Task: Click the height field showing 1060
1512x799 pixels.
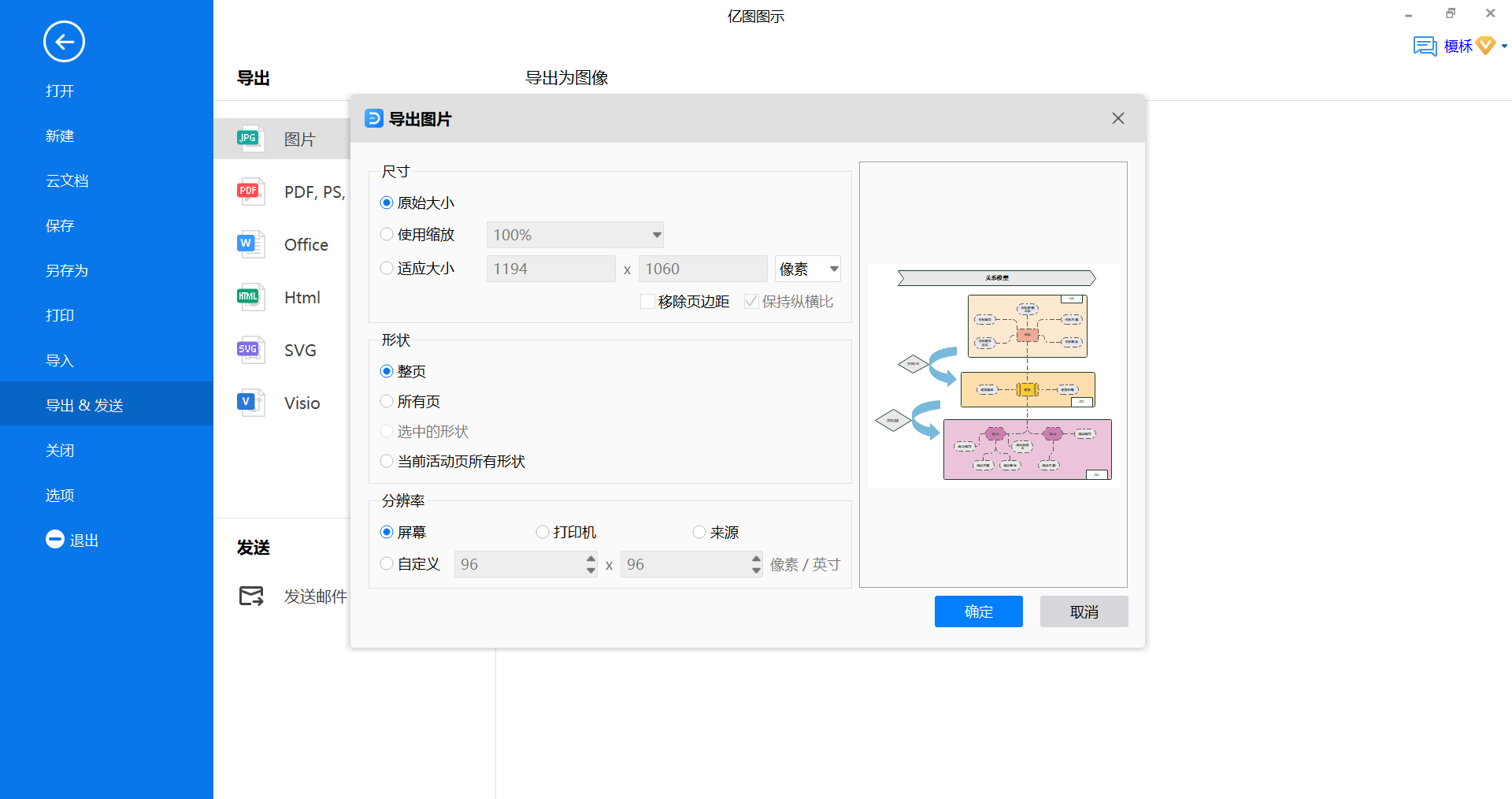Action: pos(703,269)
